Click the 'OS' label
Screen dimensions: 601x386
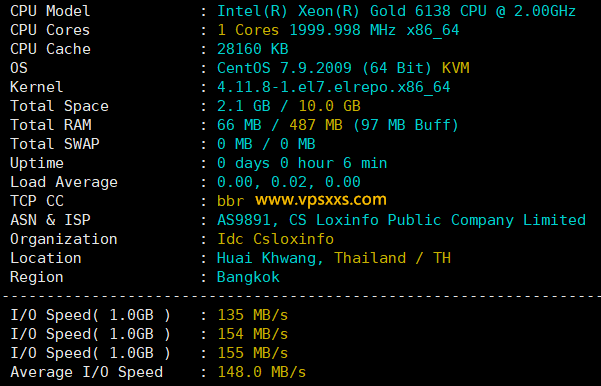coord(19,68)
